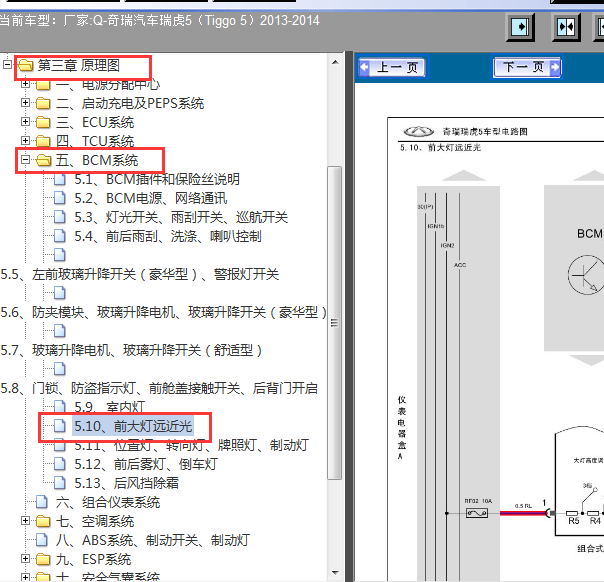Expand the 十、安全气囊系统 folder
The width and height of the screenshot is (604, 582).
[x=25, y=577]
